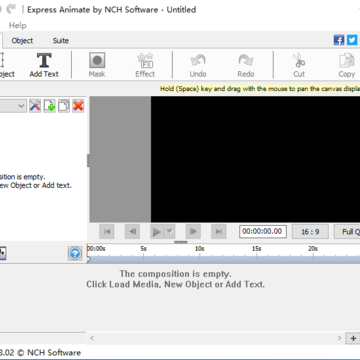Open the Effect tool
This screenshot has width=360, height=360.
tap(145, 65)
